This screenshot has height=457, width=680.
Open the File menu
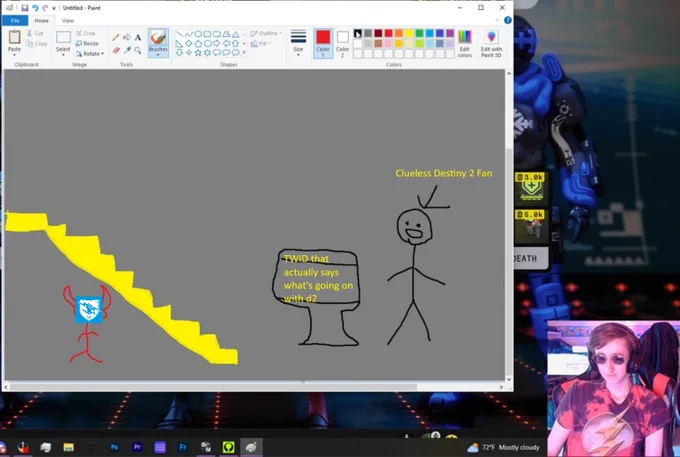coord(15,20)
